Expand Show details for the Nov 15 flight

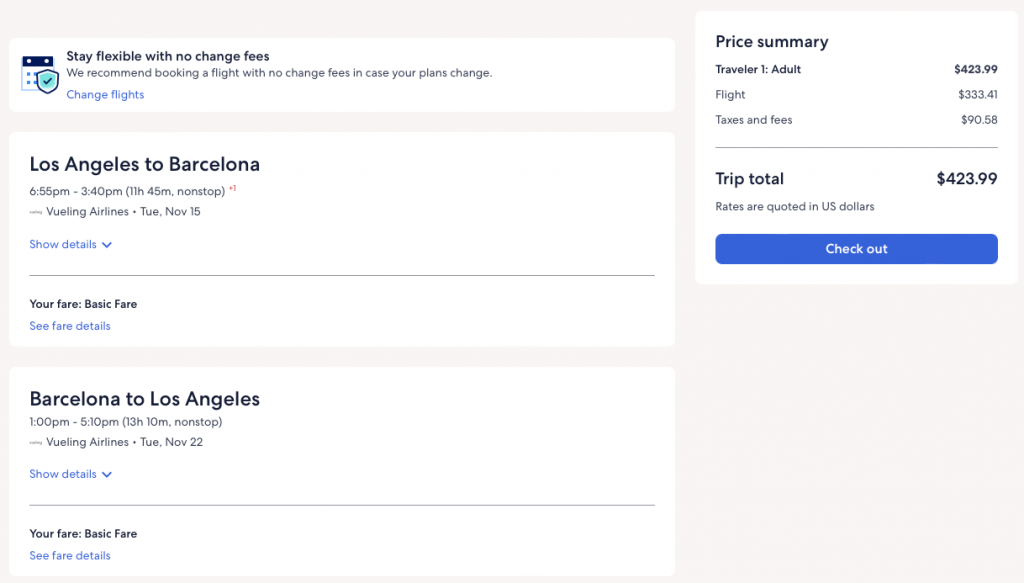(63, 245)
